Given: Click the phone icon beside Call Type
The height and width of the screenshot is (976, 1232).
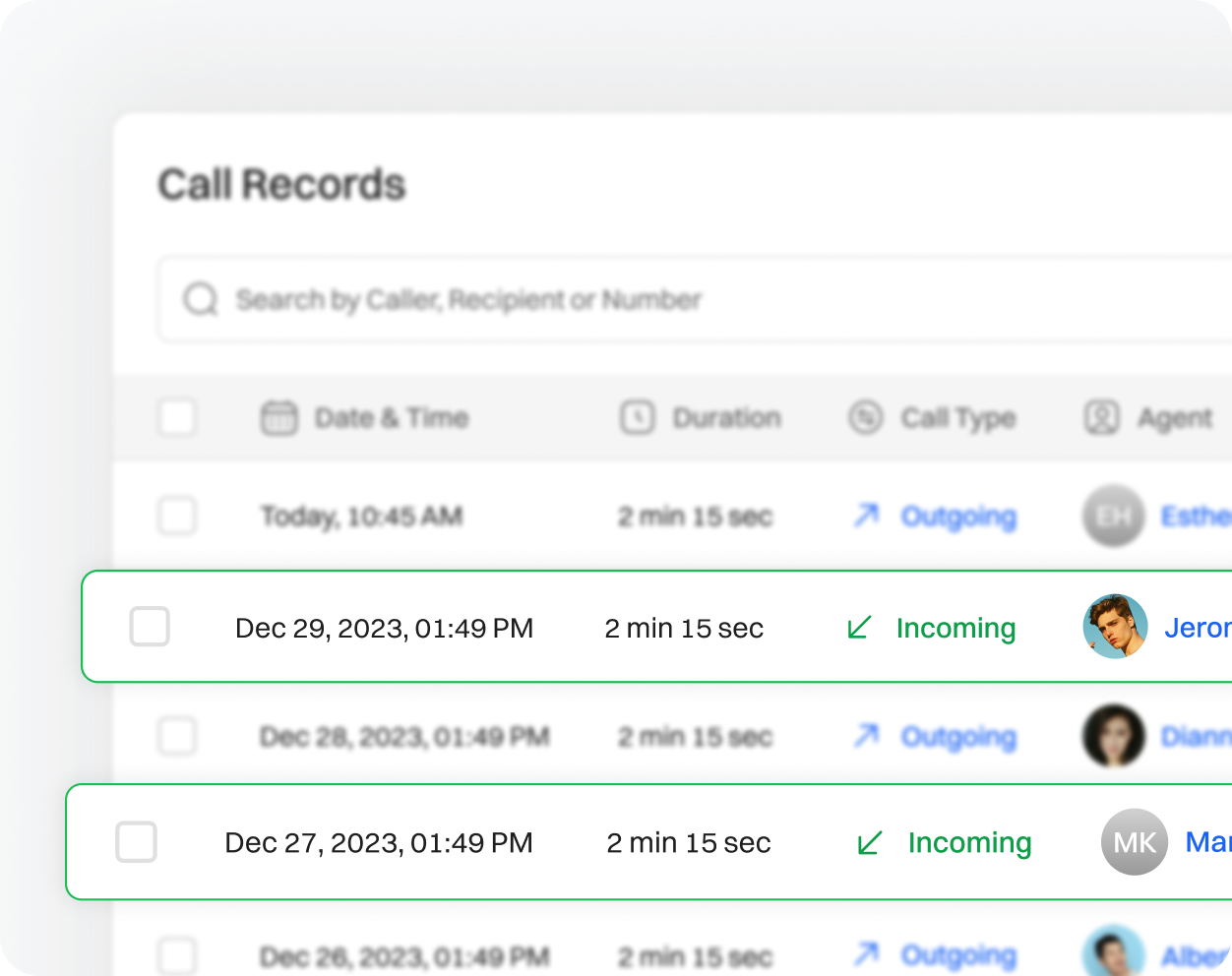Looking at the screenshot, I should [865, 418].
